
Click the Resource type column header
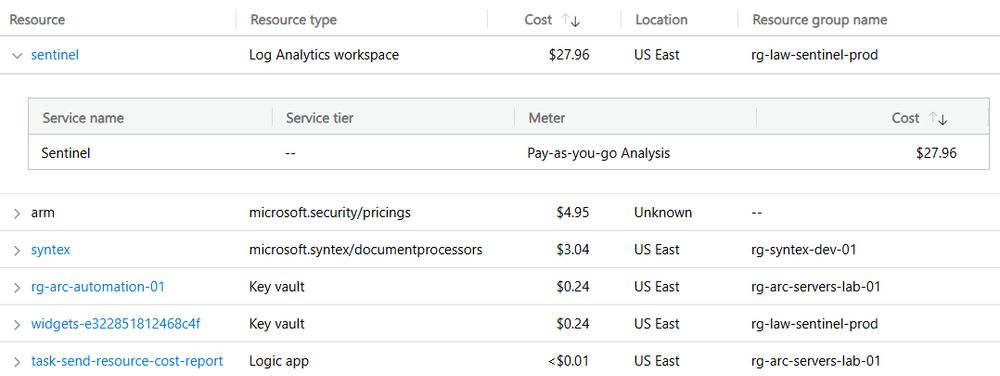(293, 20)
